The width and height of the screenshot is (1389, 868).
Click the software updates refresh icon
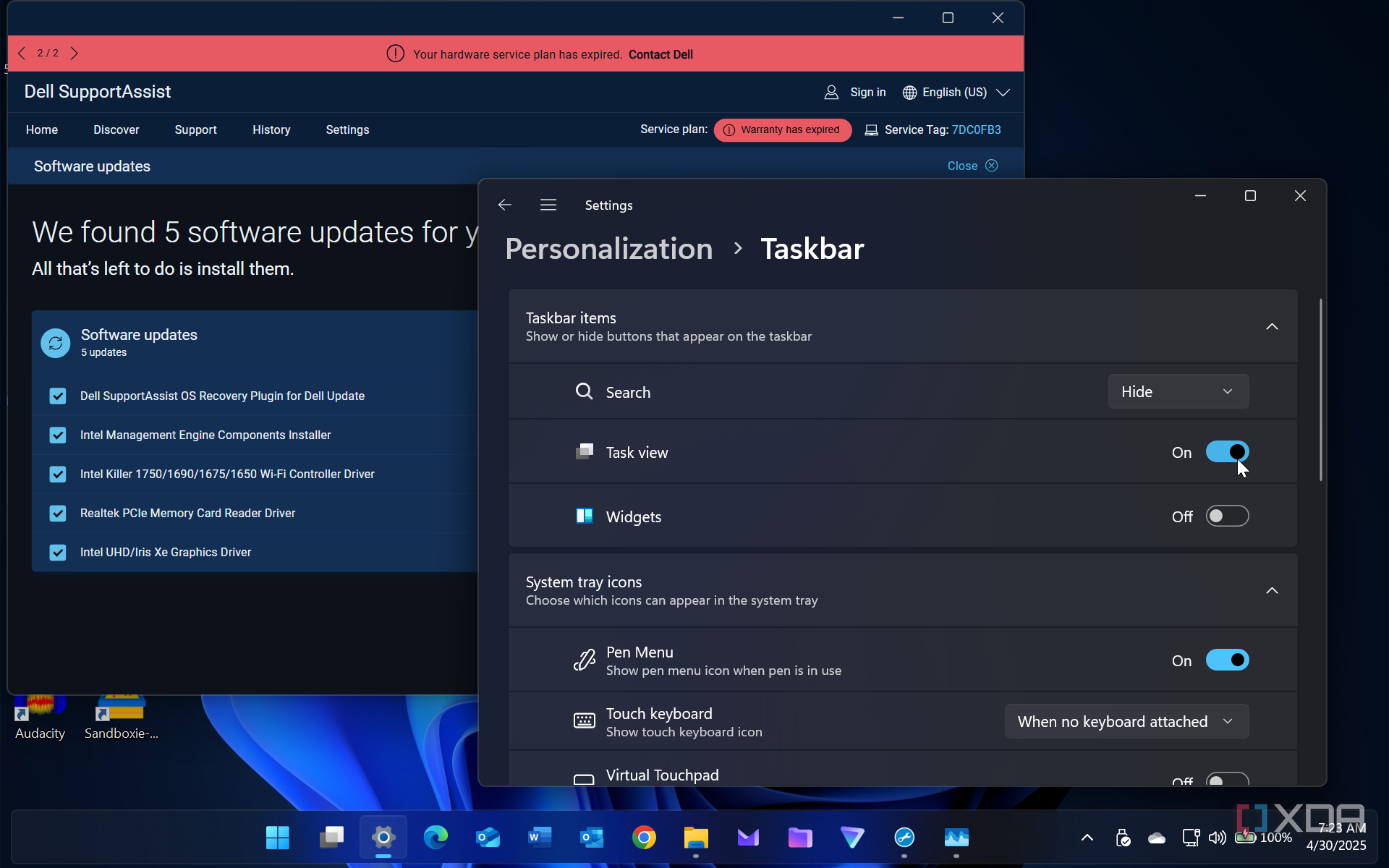[56, 343]
